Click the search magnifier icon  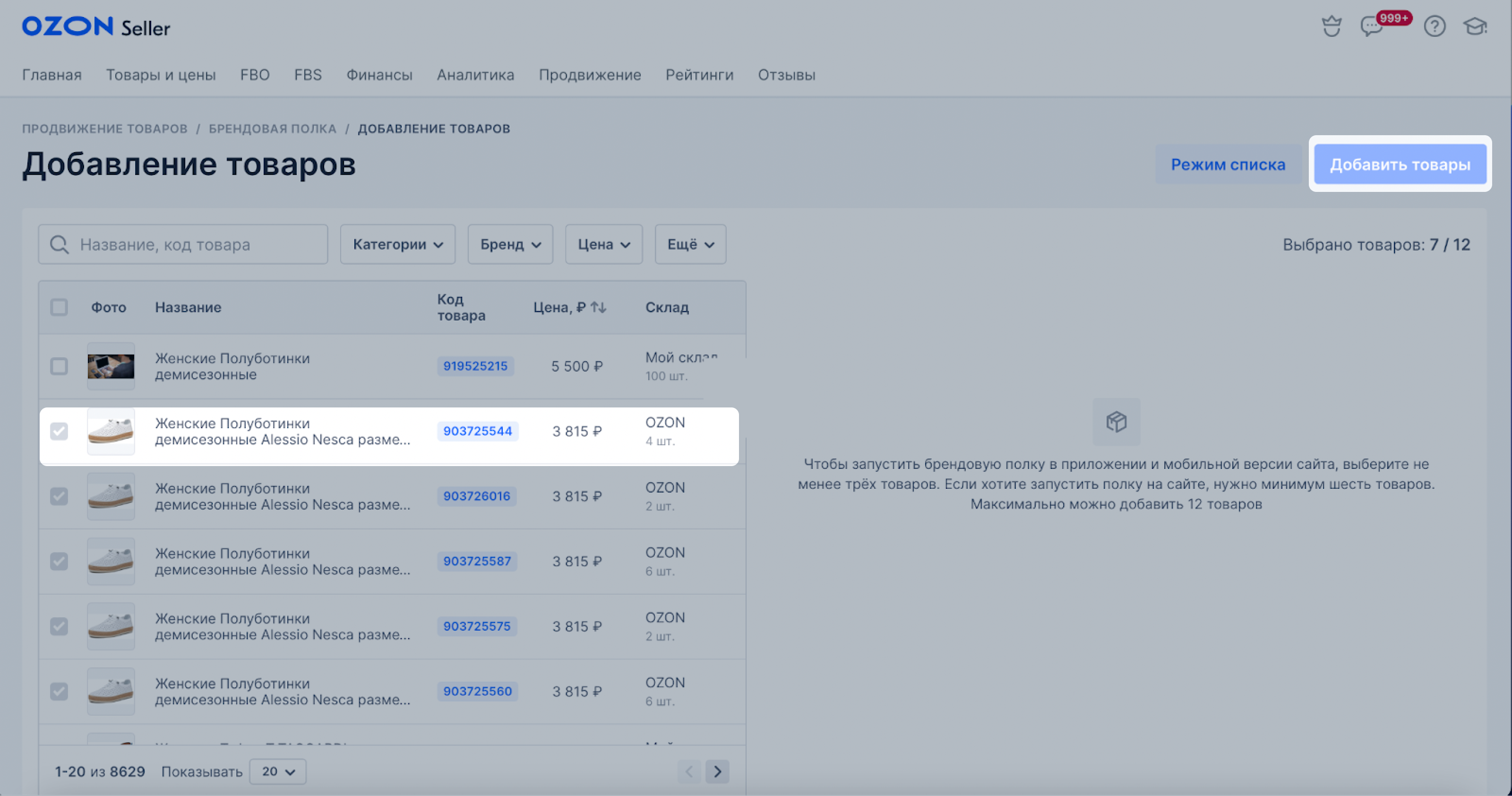tap(59, 244)
